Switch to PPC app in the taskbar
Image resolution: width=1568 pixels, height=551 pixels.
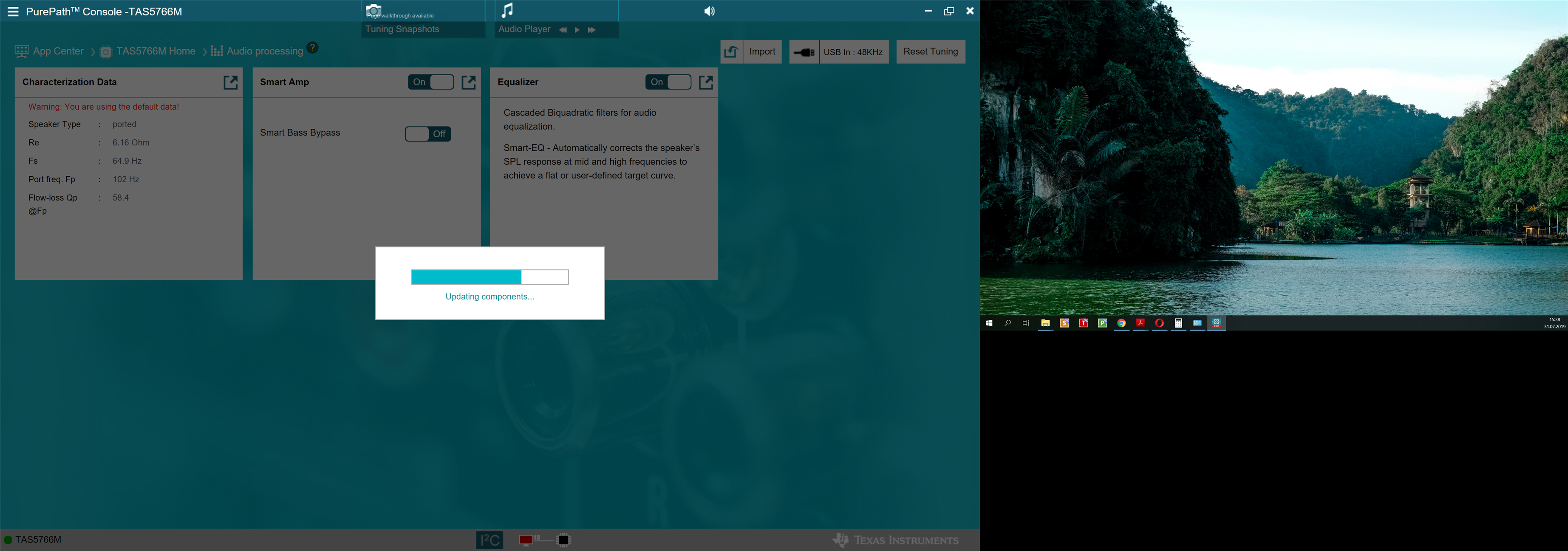pos(1216,323)
